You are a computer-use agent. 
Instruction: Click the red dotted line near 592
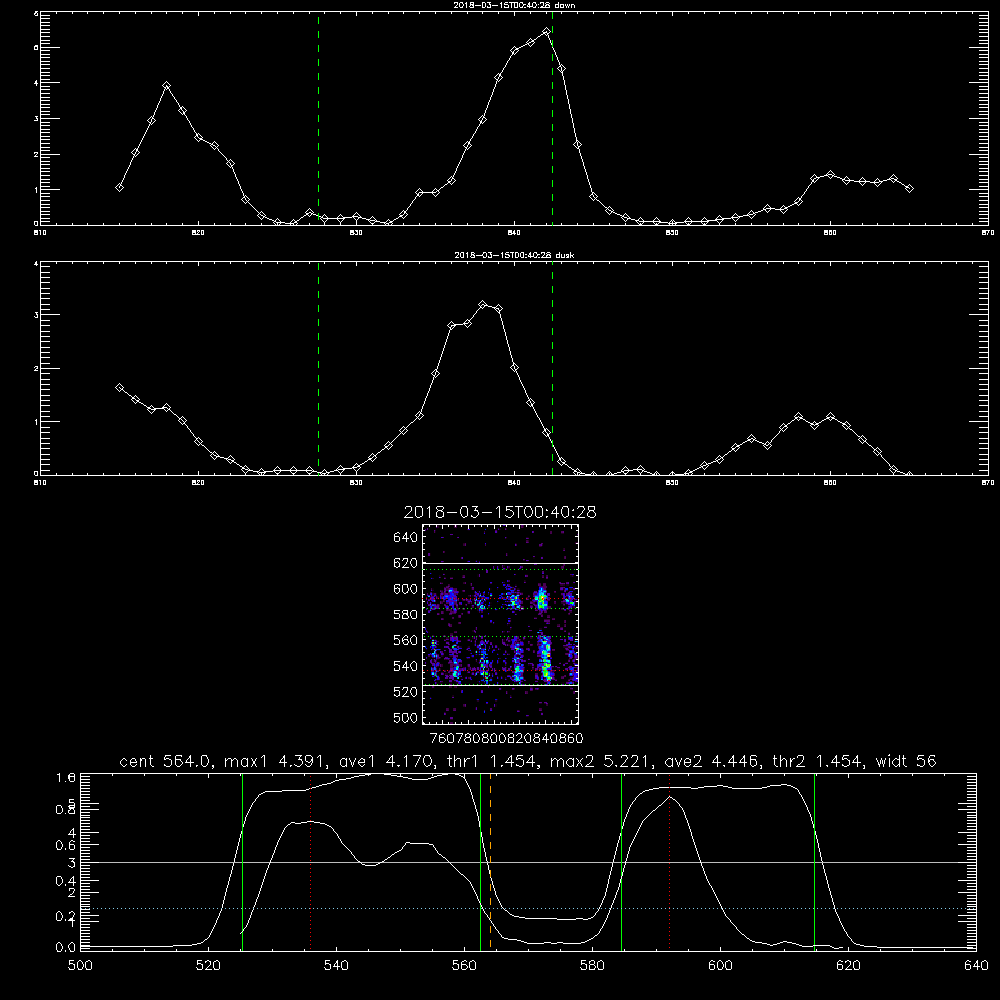670,861
